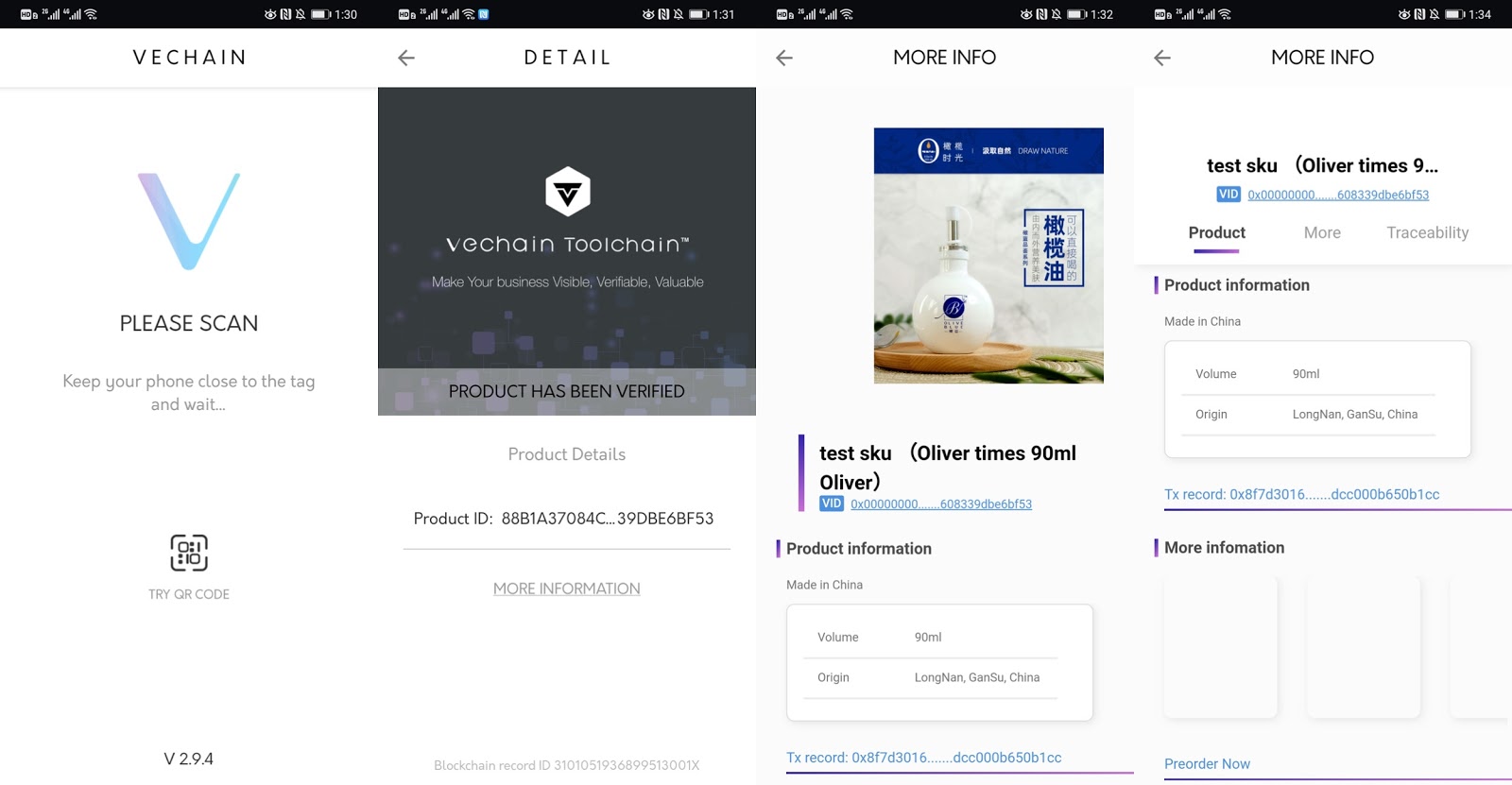Tap VID badge under Oliver times 90ml title
The height and width of the screenshot is (785, 1512).
832,503
